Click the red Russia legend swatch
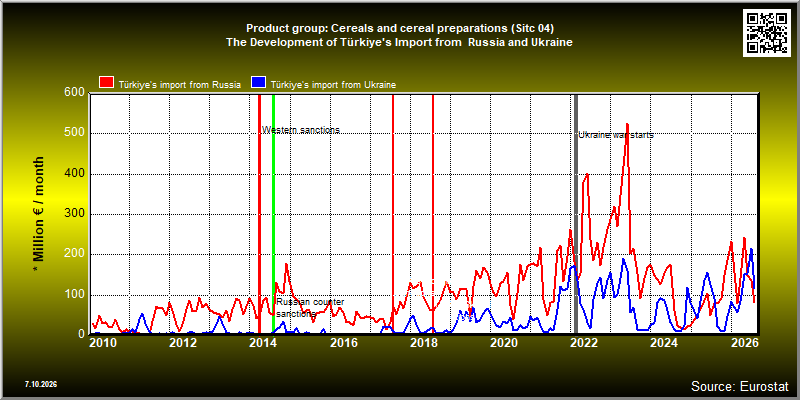 click(107, 83)
